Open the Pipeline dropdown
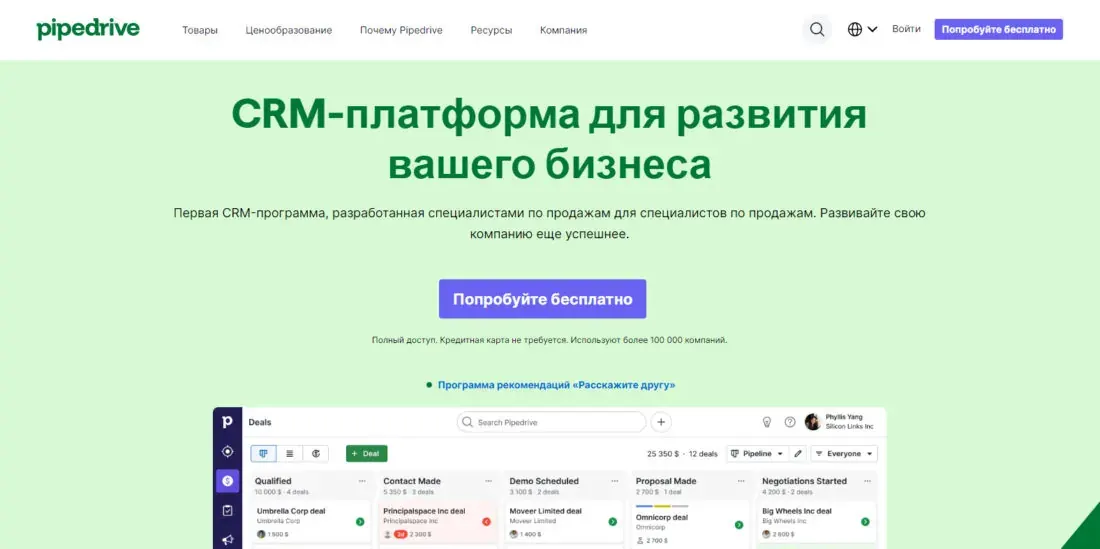This screenshot has height=549, width=1100. click(x=757, y=454)
